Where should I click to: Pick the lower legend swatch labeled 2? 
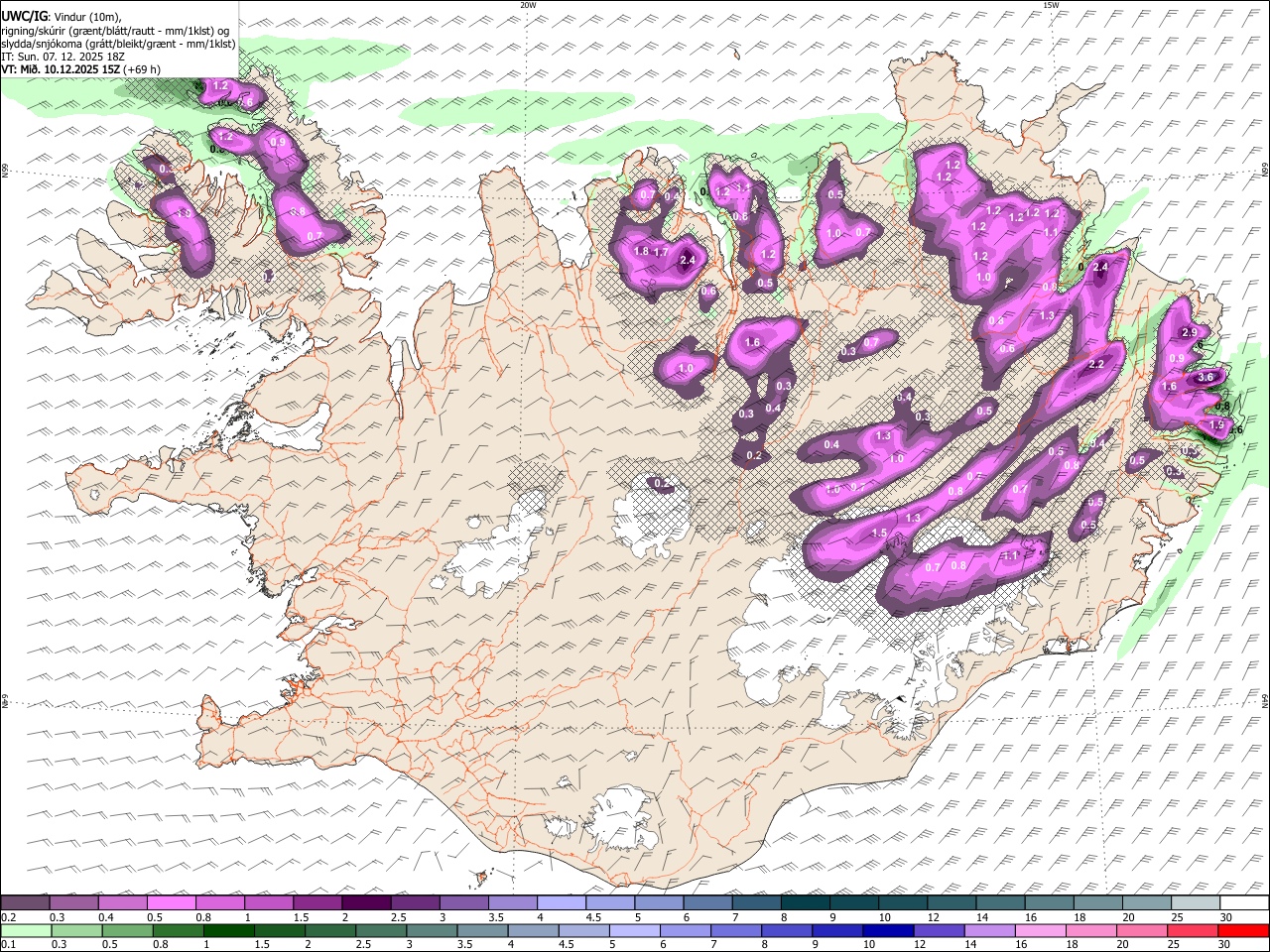330,930
